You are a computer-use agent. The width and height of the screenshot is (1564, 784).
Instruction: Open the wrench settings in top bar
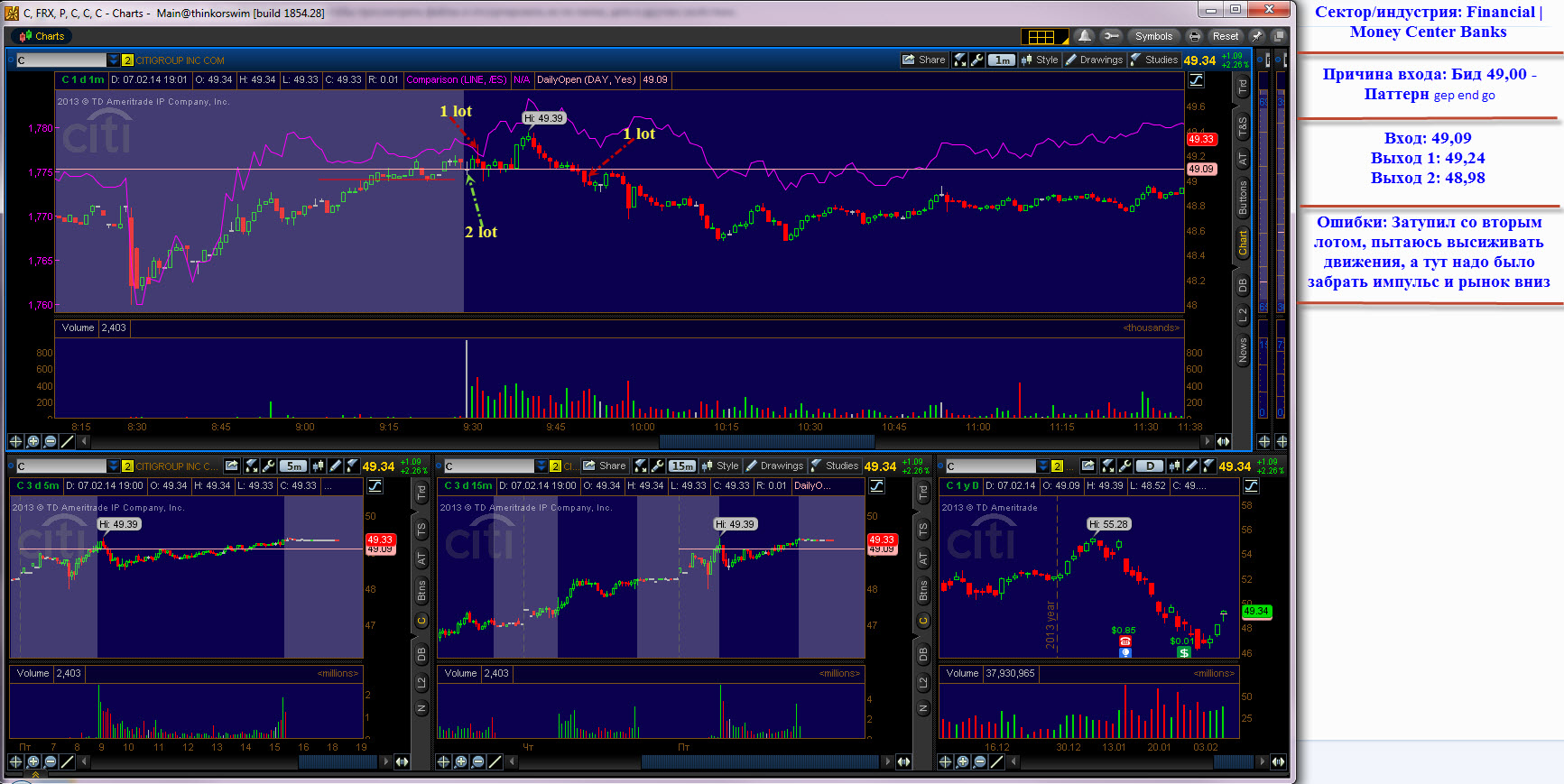[x=1111, y=36]
